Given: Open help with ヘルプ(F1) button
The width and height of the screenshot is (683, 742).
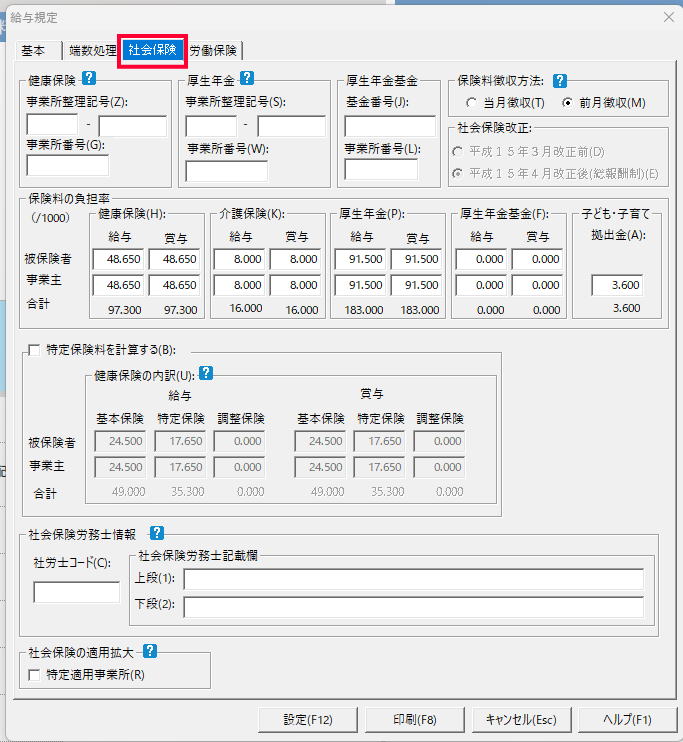Looking at the screenshot, I should pos(627,719).
